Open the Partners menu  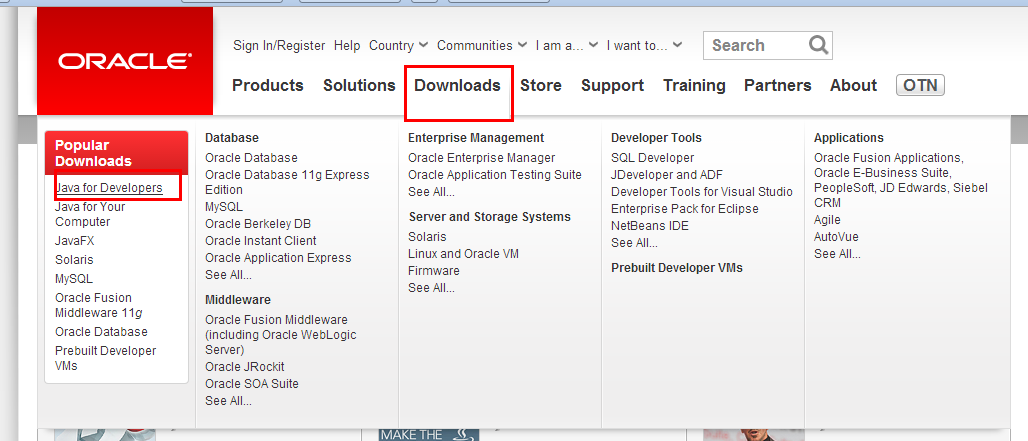778,85
